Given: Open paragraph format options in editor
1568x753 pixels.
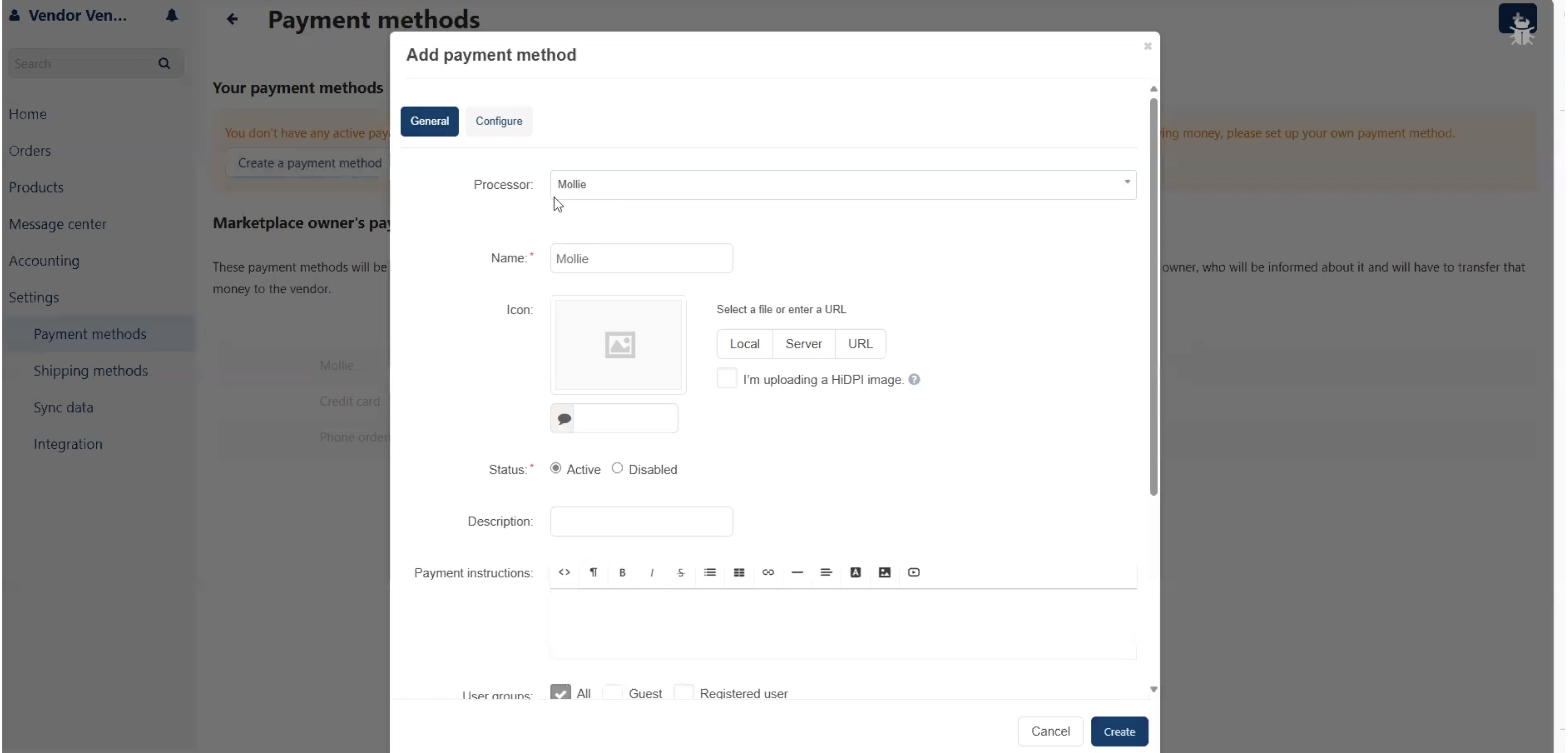Looking at the screenshot, I should pos(594,572).
